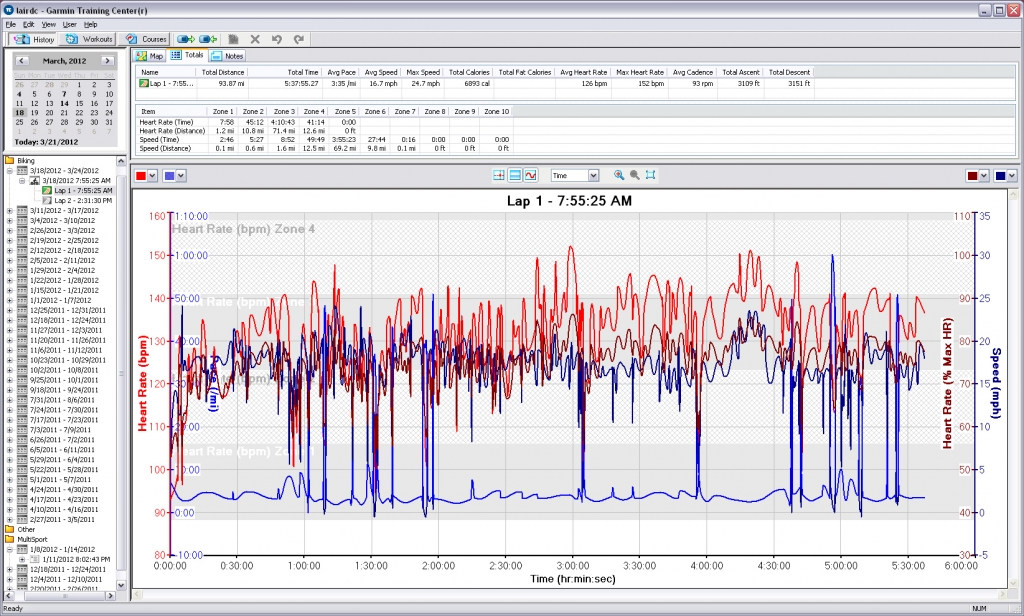Viewport: 1024px width, 616px height.
Task: Go to next month in calendar
Action: 106,61
